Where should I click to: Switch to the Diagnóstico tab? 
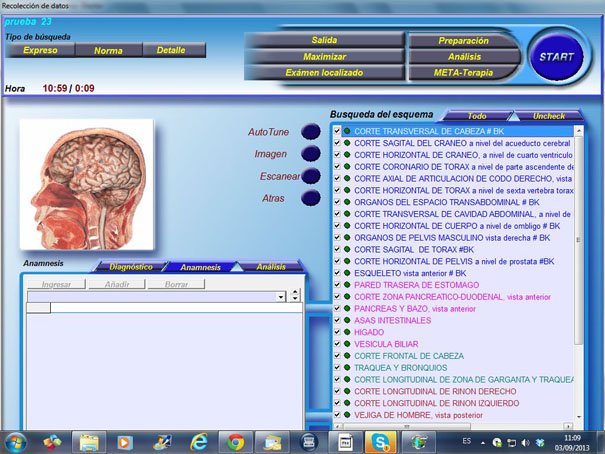pos(130,267)
